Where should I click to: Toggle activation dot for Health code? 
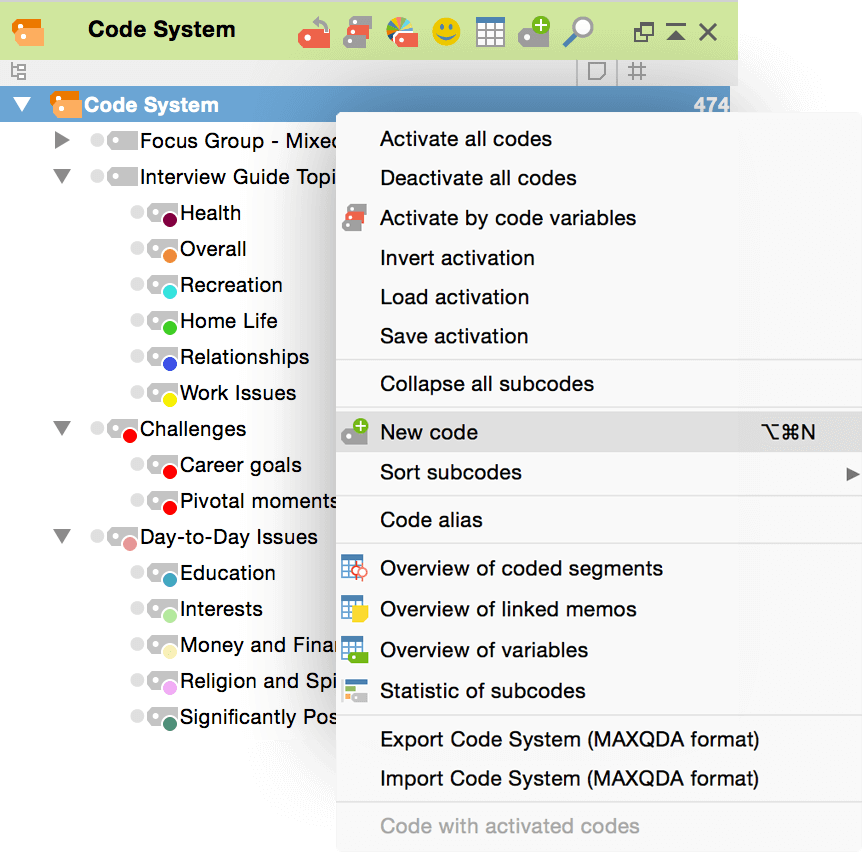click(x=137, y=212)
